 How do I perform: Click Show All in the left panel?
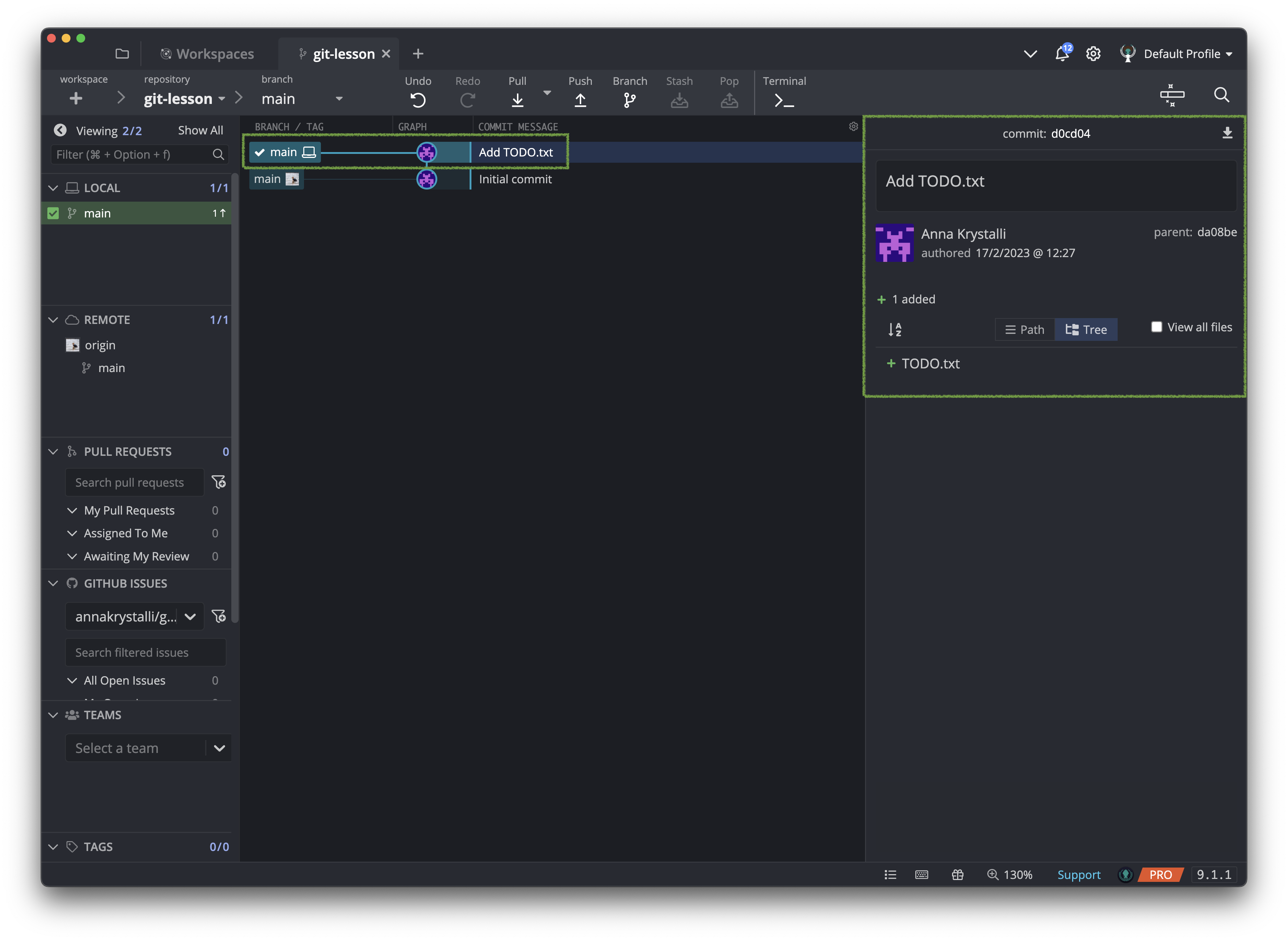coord(200,130)
